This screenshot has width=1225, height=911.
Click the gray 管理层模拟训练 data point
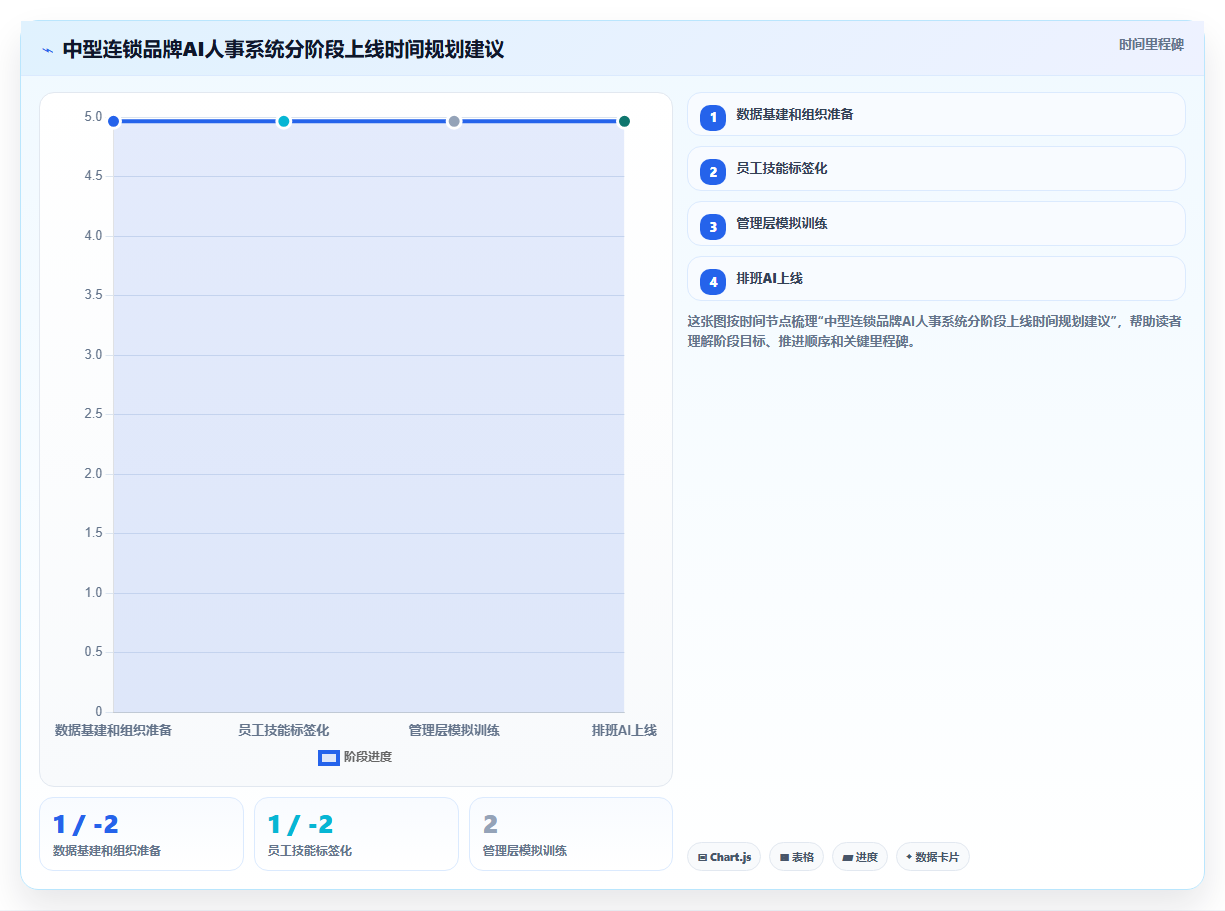click(454, 121)
